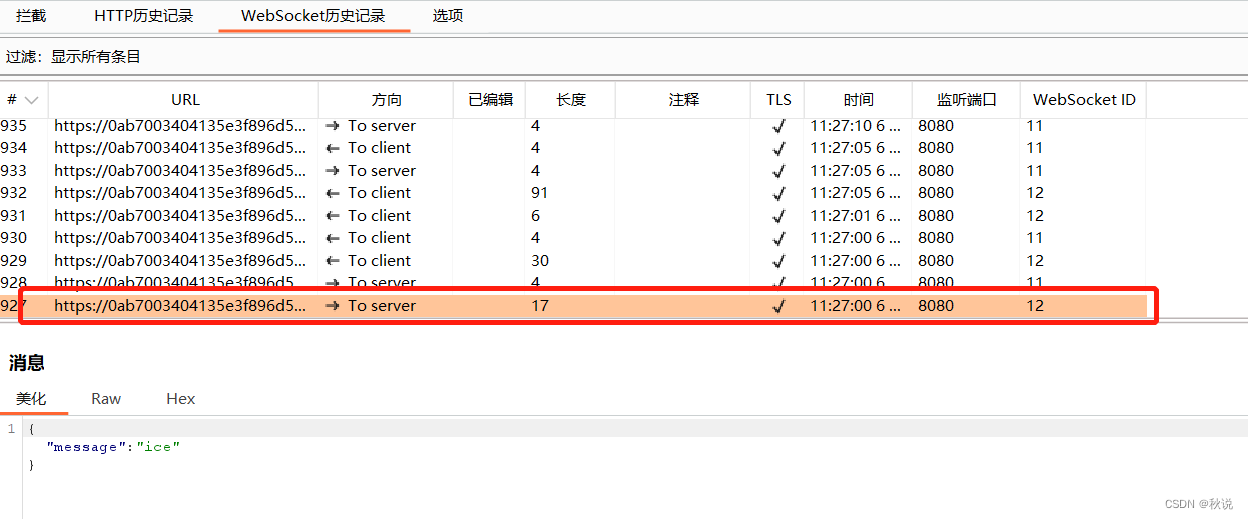The width and height of the screenshot is (1248, 519).
Task: Sort by the 注释 column header
Action: click(683, 100)
